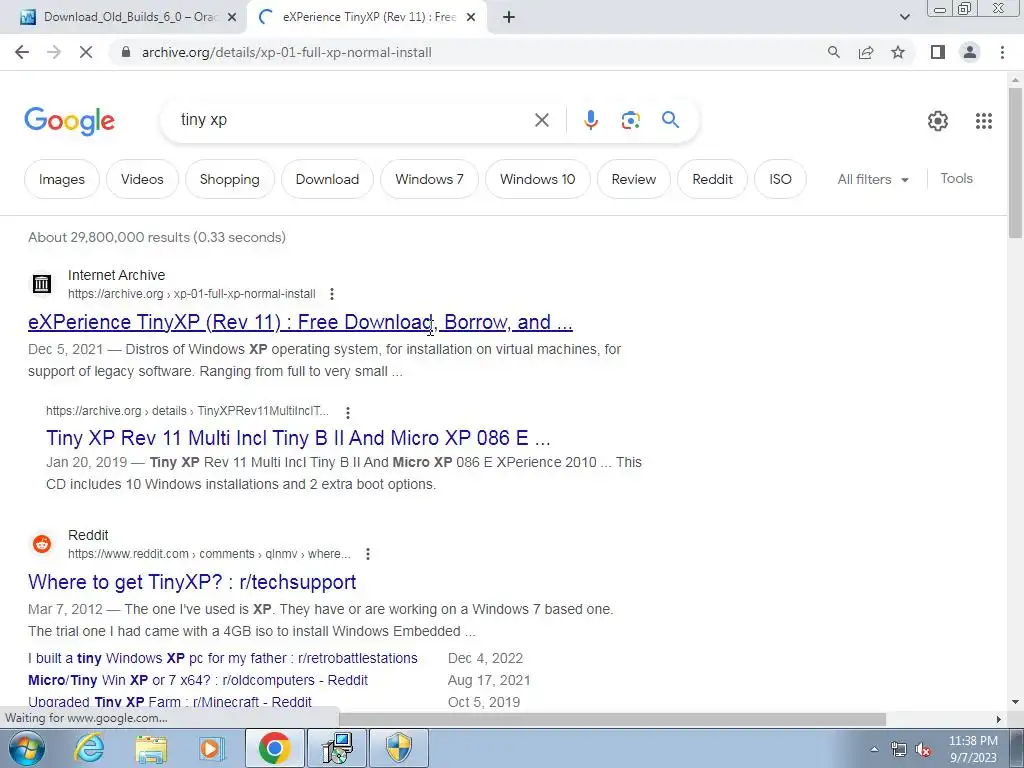Open search Tools
Screen dimensions: 1024x768
tap(956, 178)
